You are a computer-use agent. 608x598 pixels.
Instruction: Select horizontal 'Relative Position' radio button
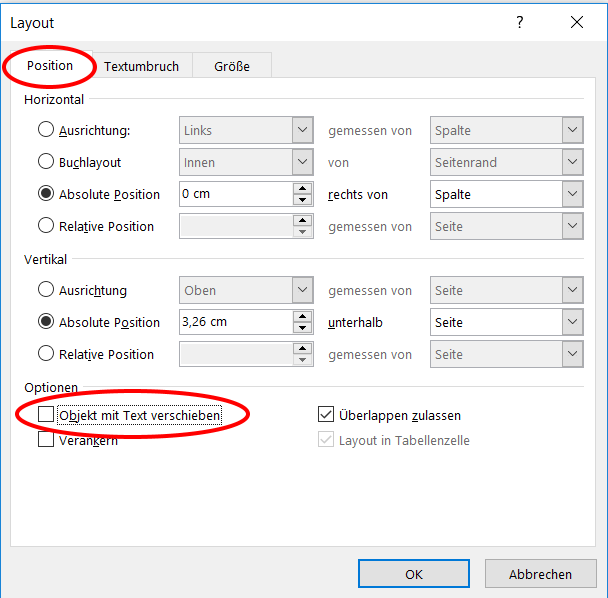coord(46,226)
